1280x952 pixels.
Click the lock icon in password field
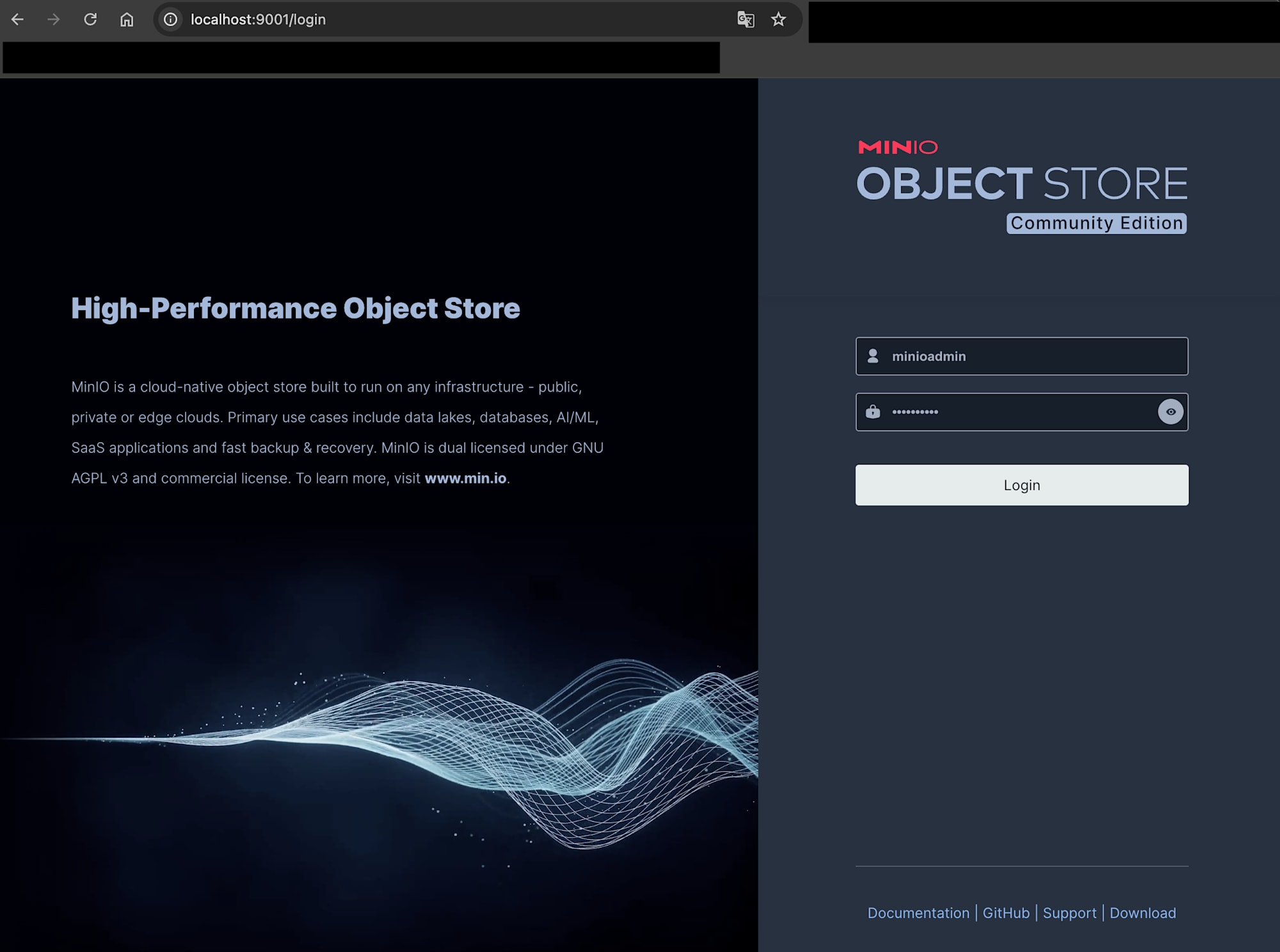click(873, 411)
